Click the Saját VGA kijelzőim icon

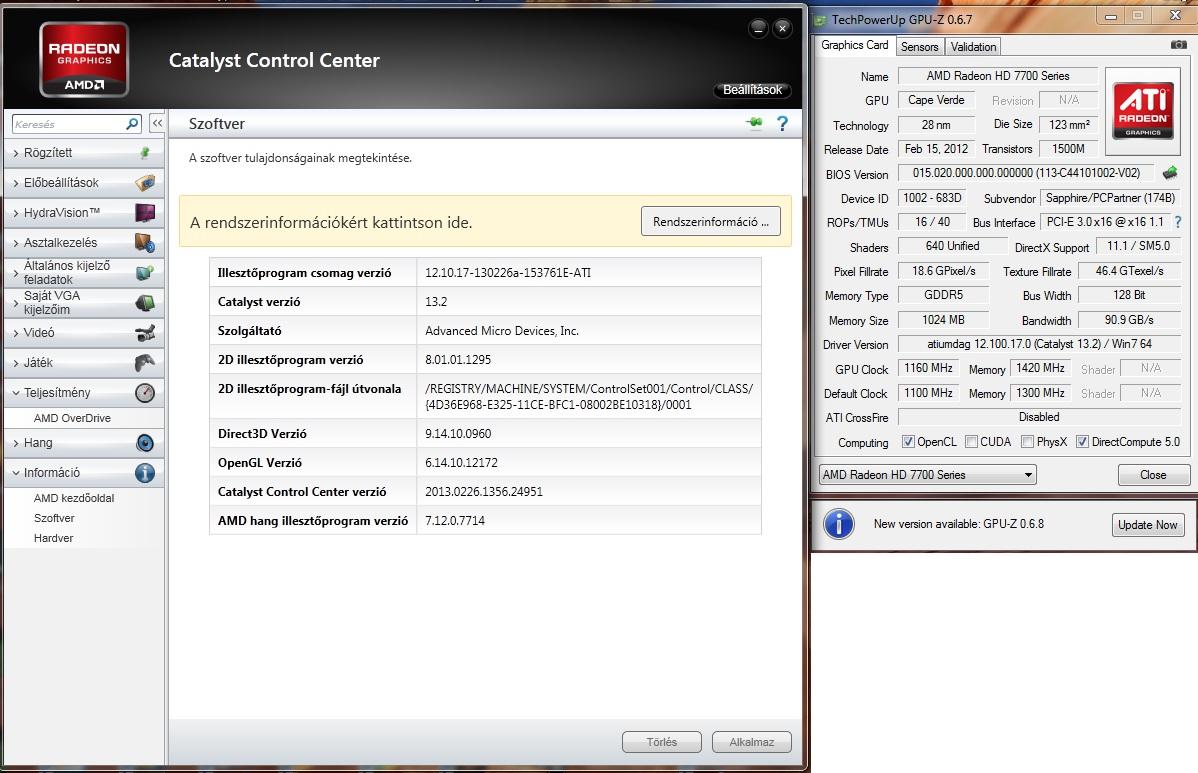[x=144, y=302]
